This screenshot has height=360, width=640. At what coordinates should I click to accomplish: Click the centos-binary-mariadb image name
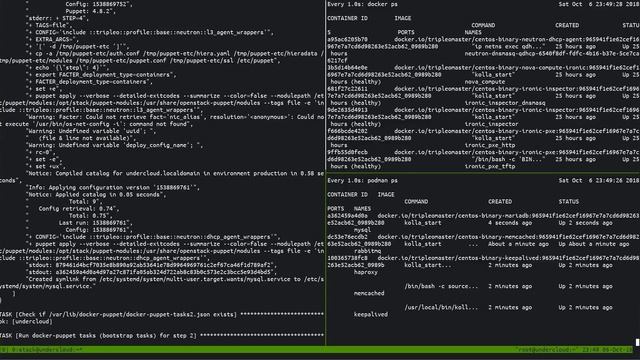[x=509, y=216]
